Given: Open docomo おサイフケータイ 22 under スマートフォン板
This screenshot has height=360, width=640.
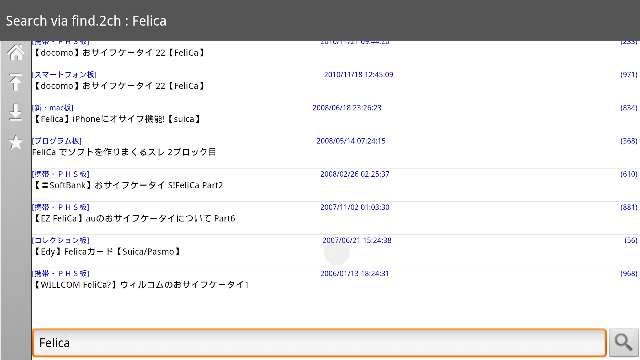Looking at the screenshot, I should point(119,86).
